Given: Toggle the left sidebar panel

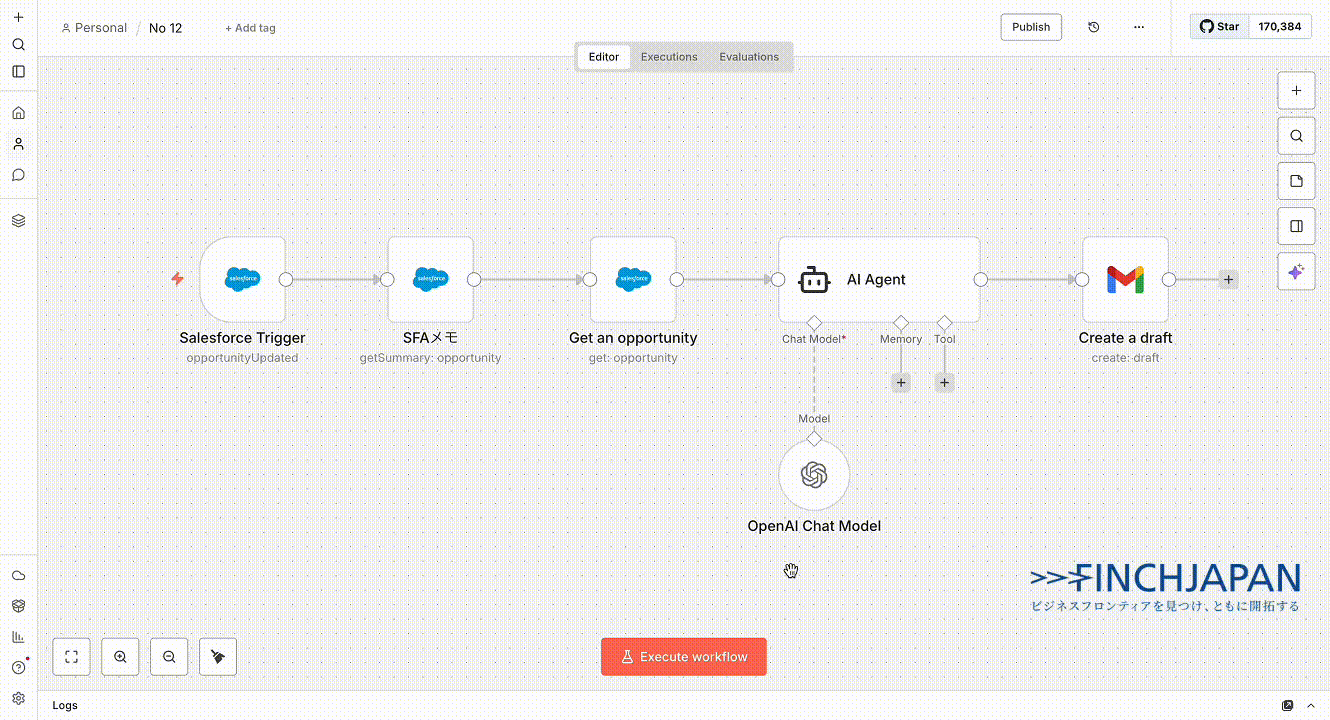Looking at the screenshot, I should [18, 72].
